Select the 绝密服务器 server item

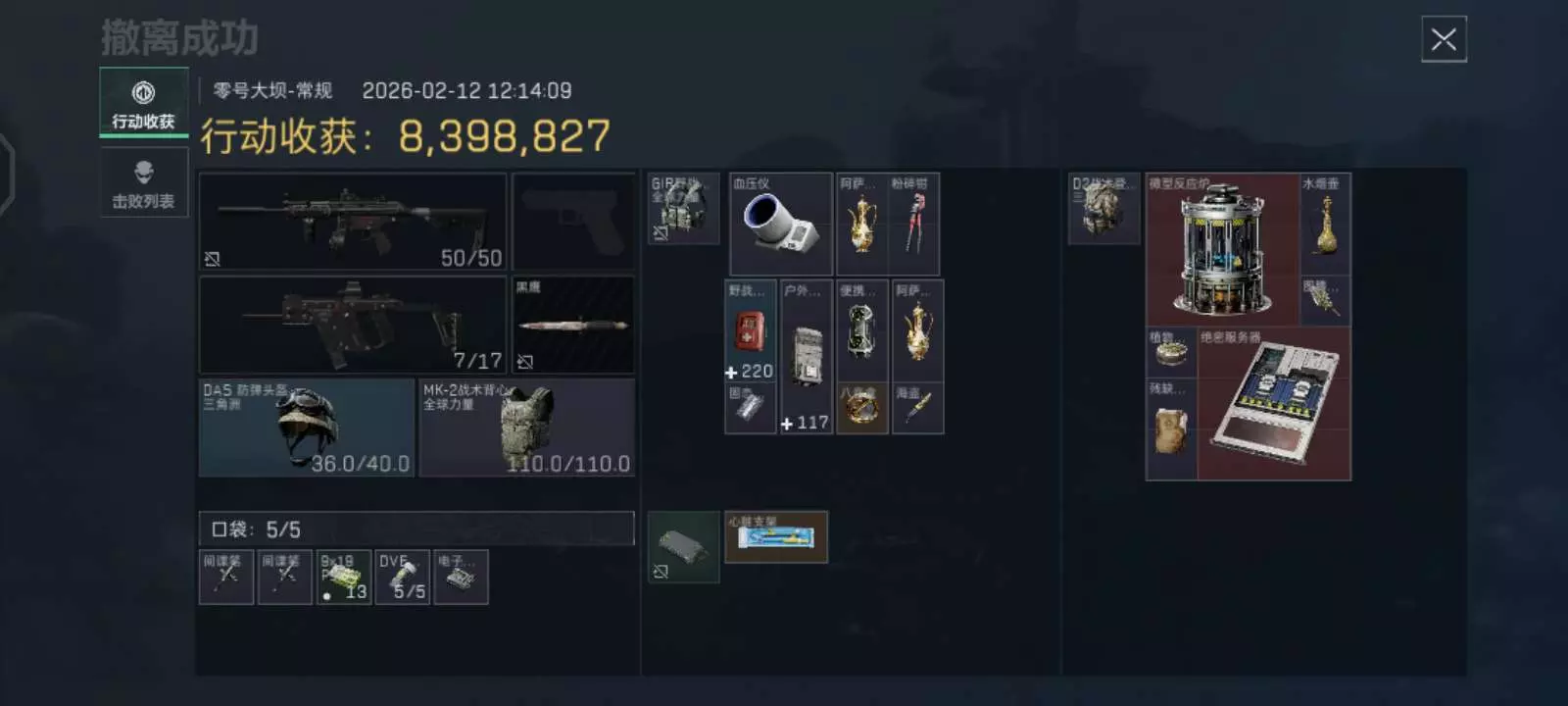click(1274, 404)
